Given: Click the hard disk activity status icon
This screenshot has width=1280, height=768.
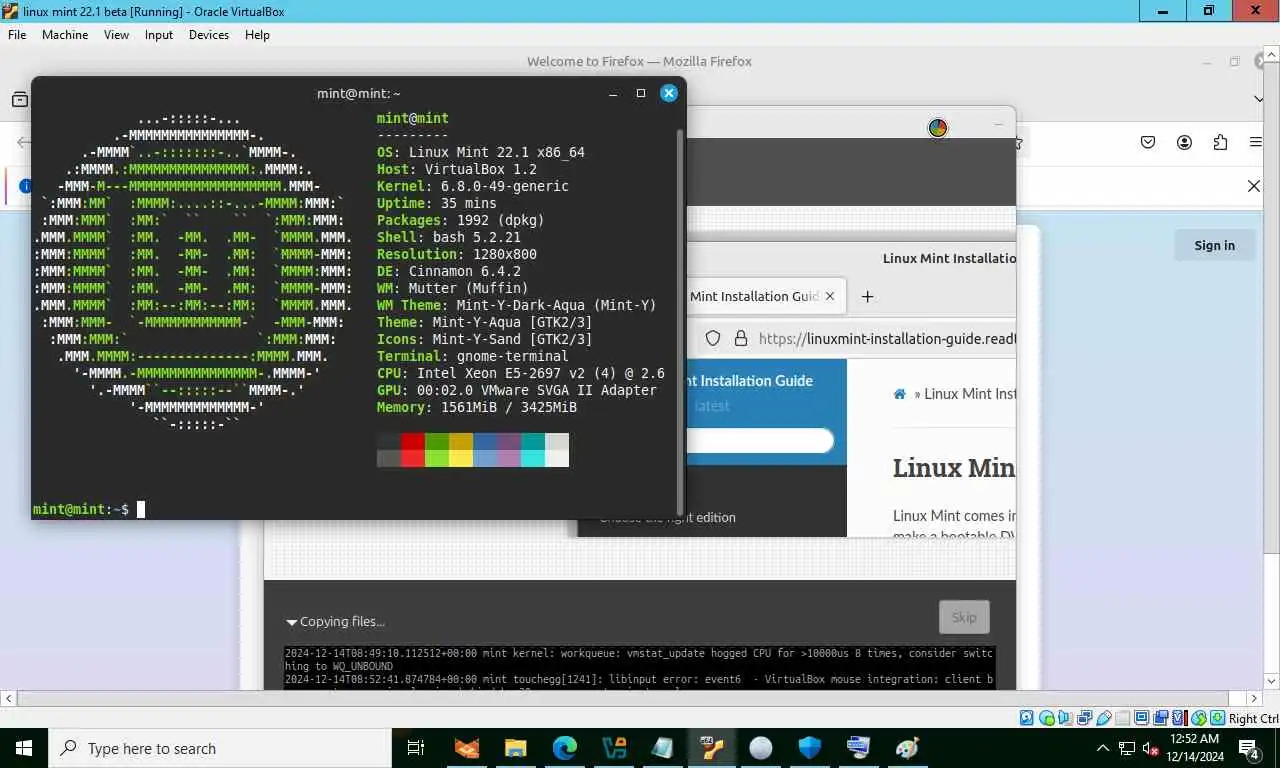Looking at the screenshot, I should (1027, 718).
